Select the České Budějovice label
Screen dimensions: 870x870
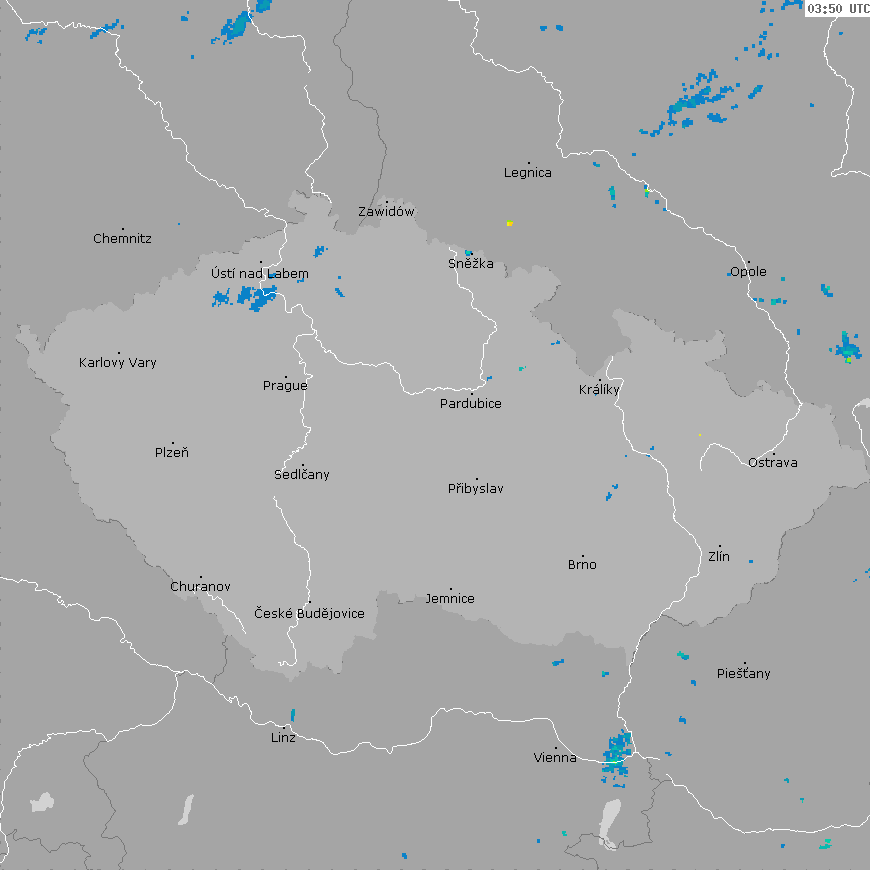[x=309, y=614]
